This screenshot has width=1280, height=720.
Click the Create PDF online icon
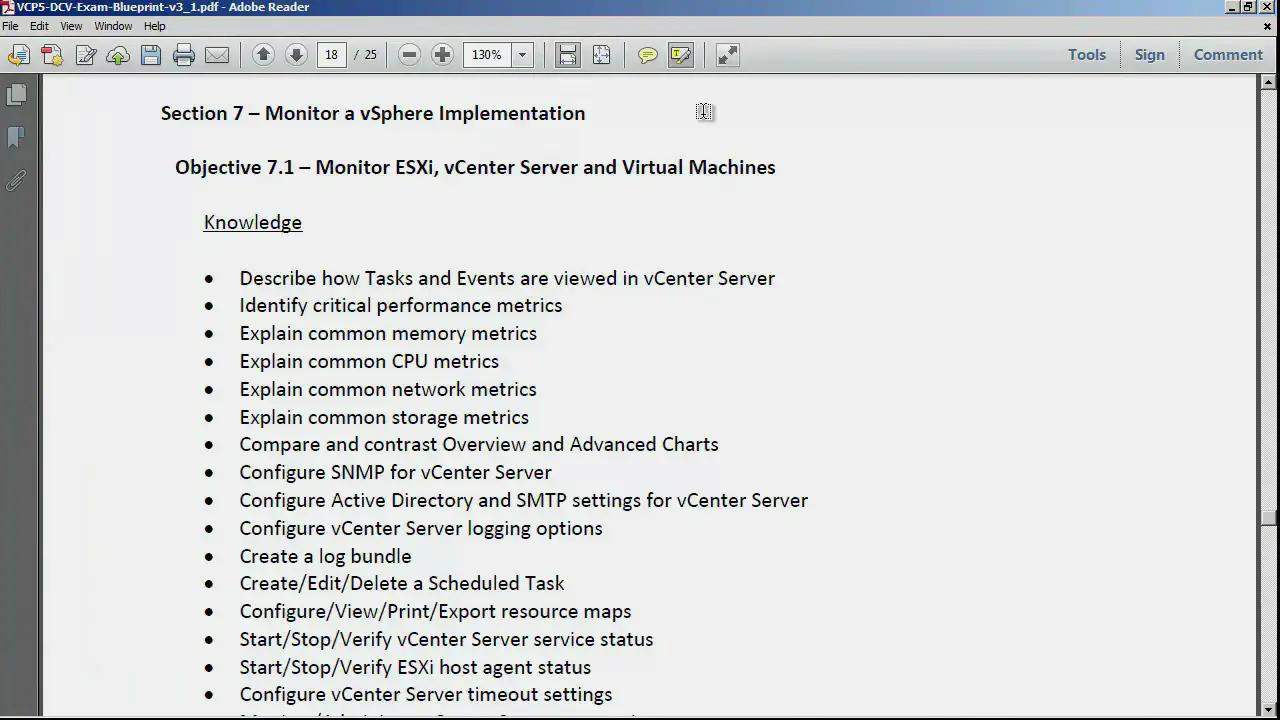tap(52, 55)
